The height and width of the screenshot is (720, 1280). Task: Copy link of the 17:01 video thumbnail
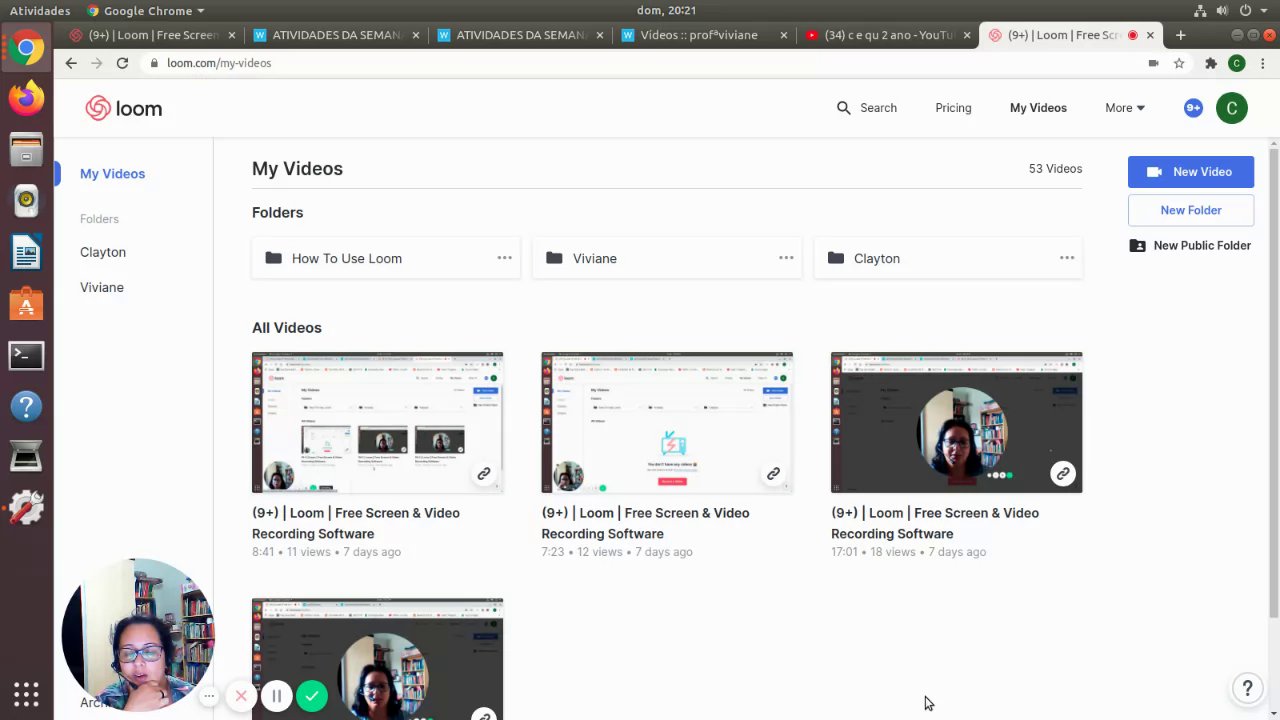point(1063,474)
